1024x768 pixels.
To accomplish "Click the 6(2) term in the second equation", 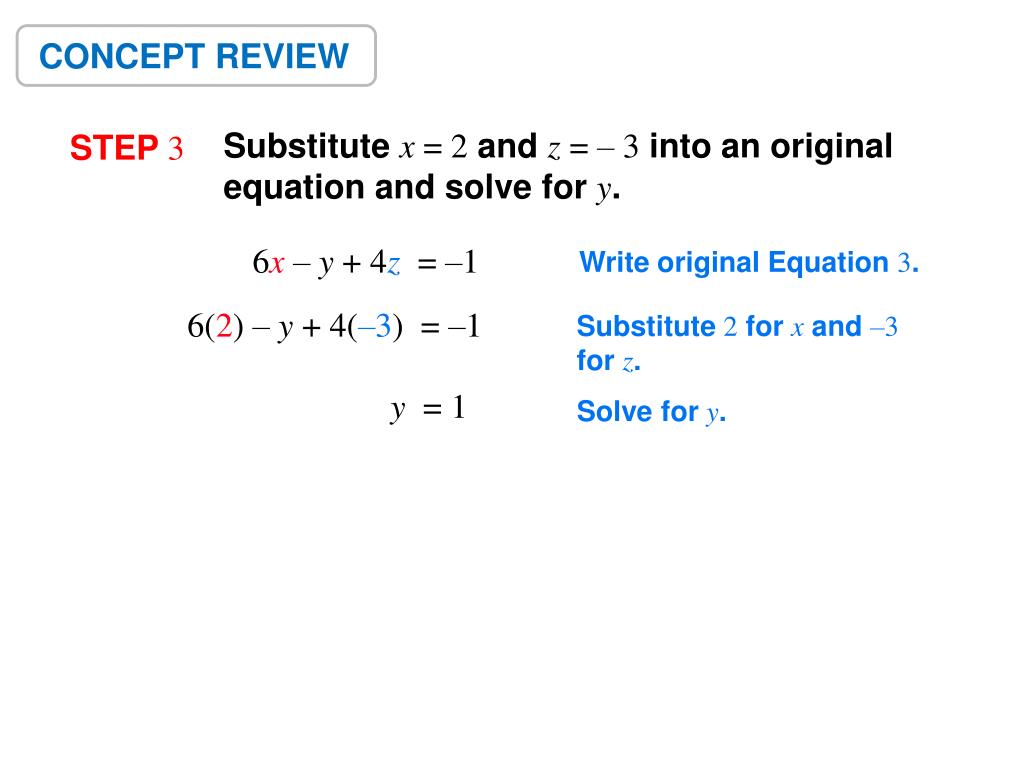I will coord(216,326).
